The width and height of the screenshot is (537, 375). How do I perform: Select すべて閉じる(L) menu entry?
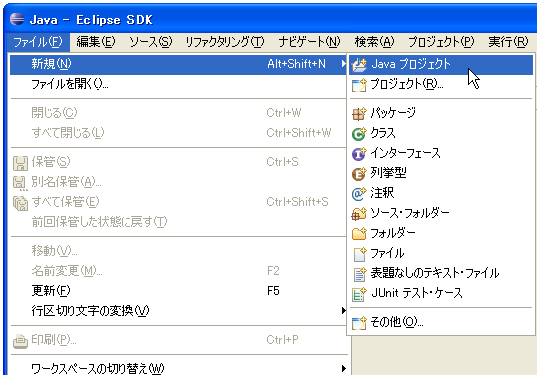click(x=178, y=133)
